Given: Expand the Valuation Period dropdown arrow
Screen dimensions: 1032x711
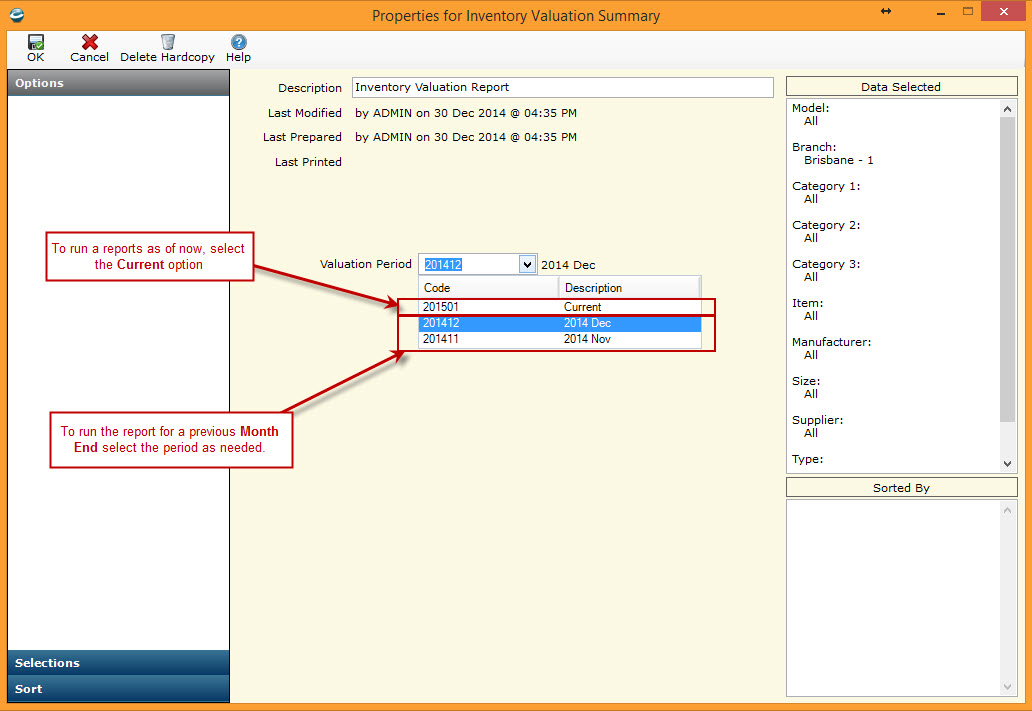Looking at the screenshot, I should [x=527, y=265].
